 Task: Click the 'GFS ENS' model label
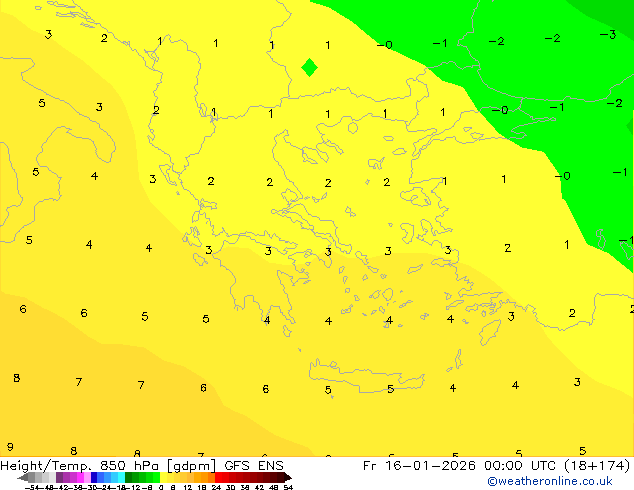pyautogui.click(x=254, y=466)
